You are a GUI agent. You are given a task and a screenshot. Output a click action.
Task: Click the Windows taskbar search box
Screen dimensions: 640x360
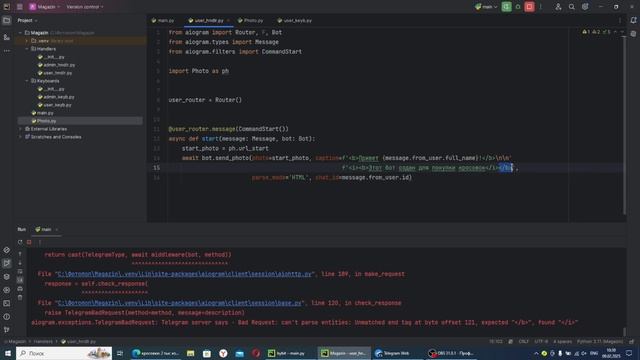tap(64, 353)
